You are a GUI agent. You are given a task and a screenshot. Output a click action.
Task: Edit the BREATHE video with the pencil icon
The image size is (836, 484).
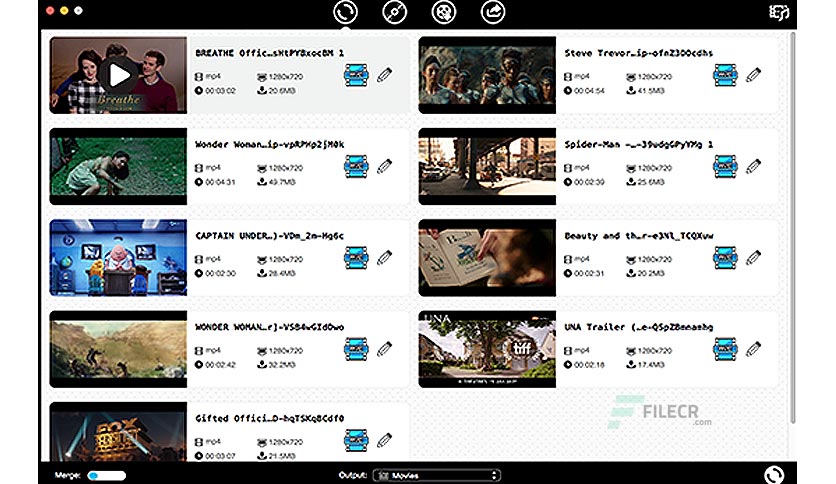click(384, 75)
